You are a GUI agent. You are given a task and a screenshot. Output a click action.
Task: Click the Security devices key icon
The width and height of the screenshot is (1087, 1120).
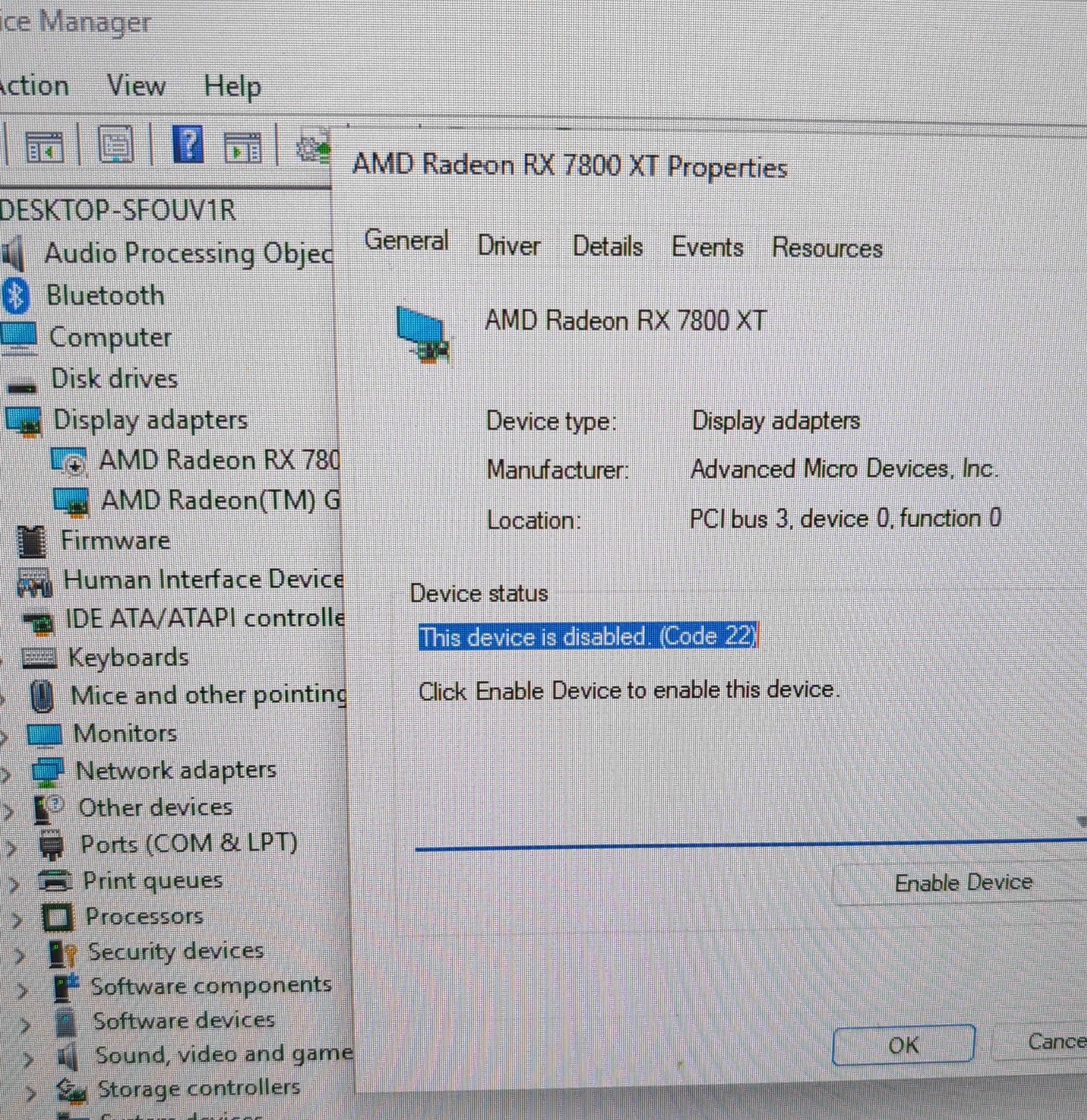click(62, 953)
